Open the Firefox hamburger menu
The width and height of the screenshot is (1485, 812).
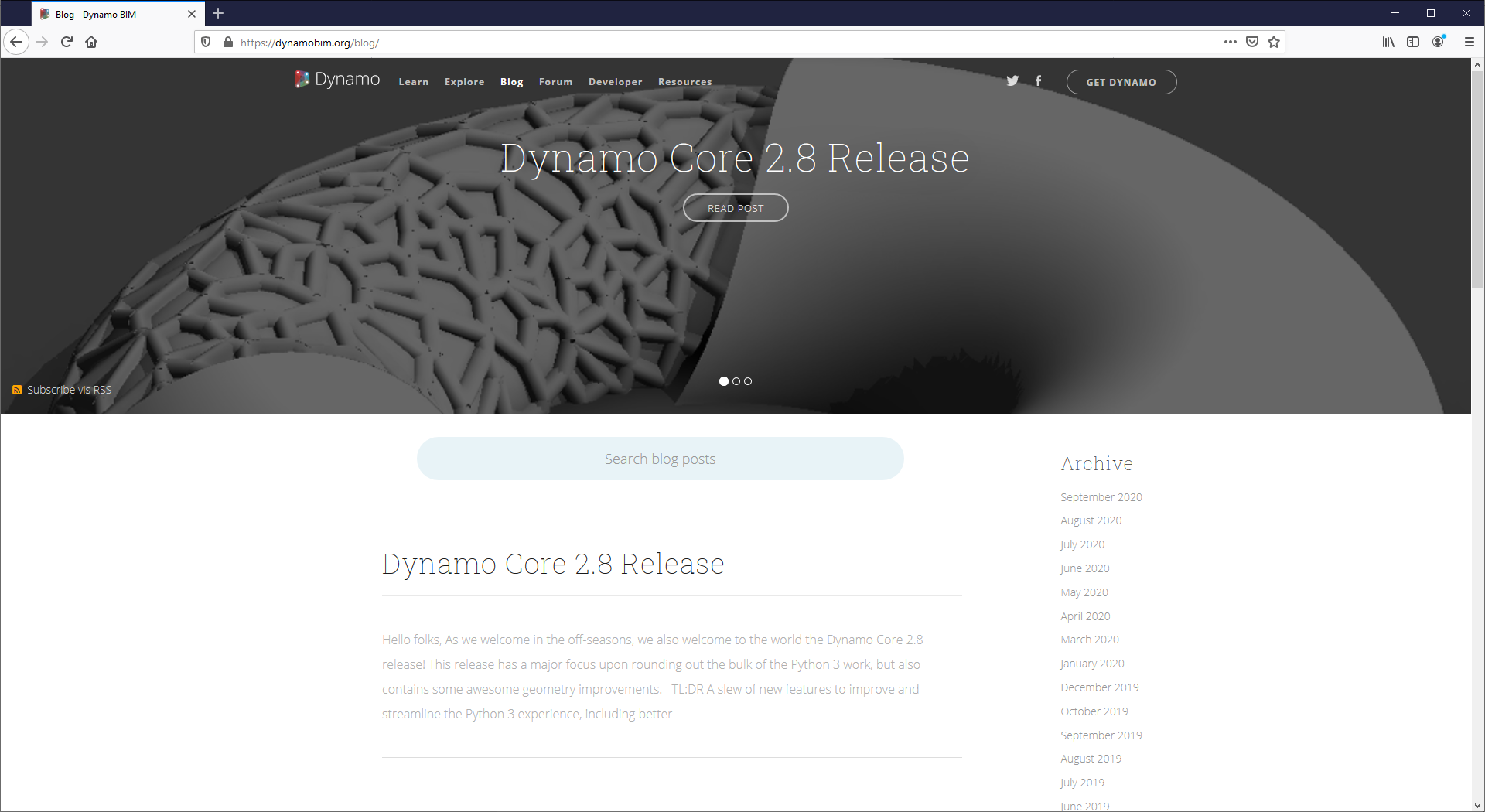[x=1469, y=43]
